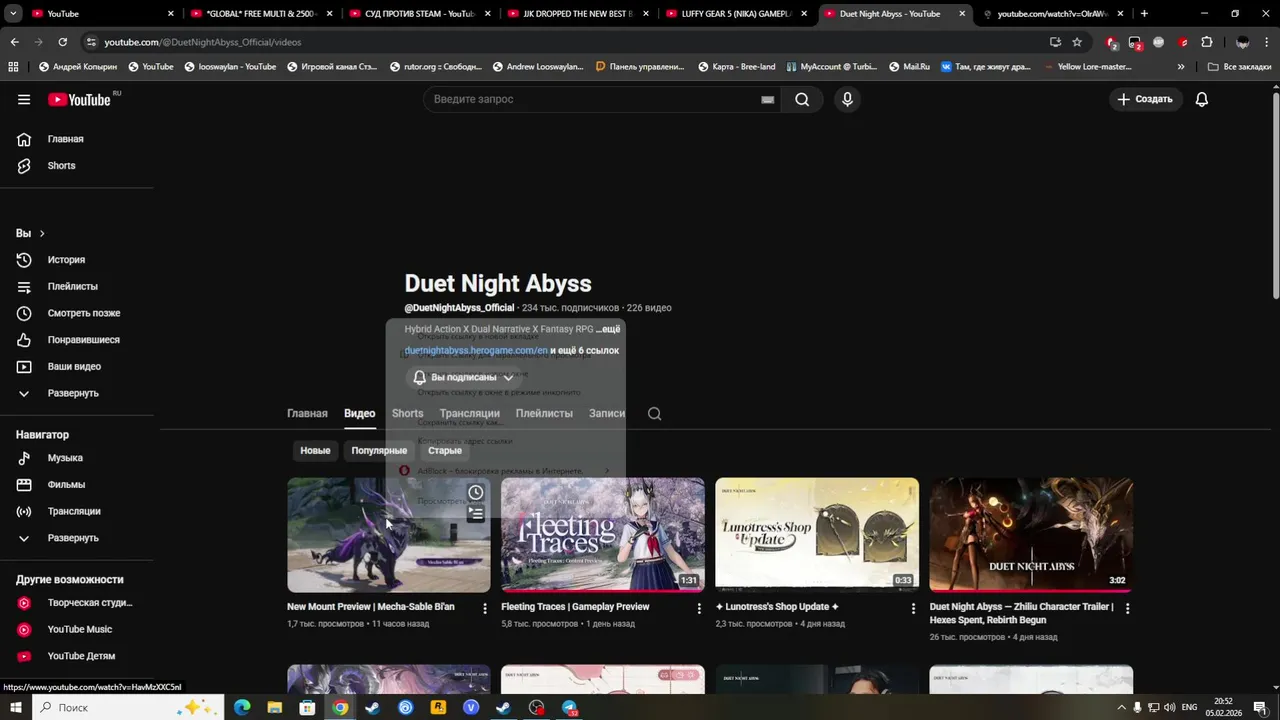The image size is (1280, 720).
Task: Open Fleeting Traces Gameplay Preview thumbnail
Action: [603, 535]
